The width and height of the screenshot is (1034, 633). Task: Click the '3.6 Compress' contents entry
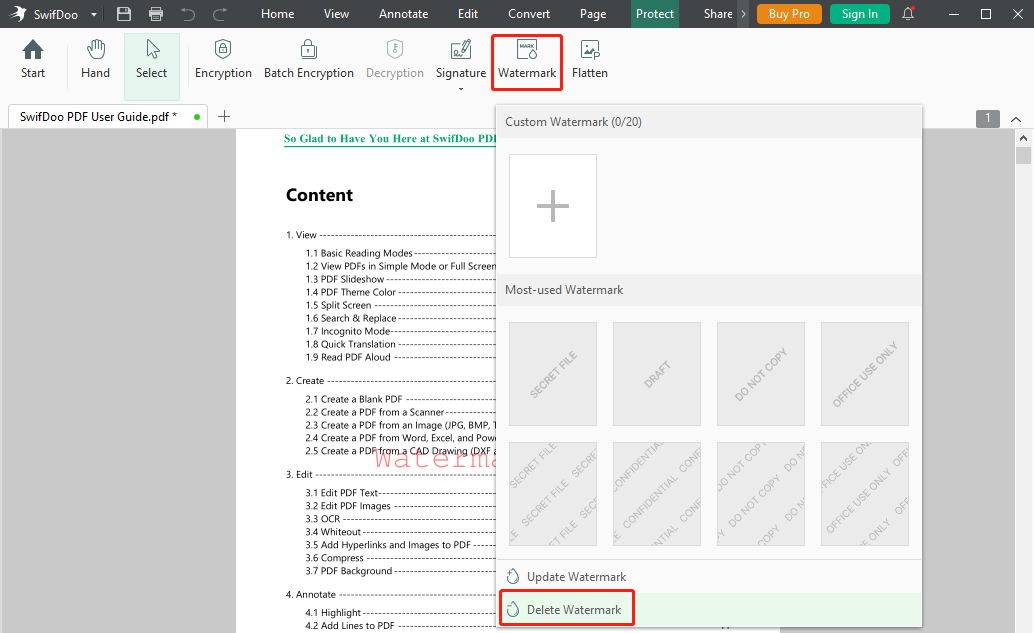point(334,558)
